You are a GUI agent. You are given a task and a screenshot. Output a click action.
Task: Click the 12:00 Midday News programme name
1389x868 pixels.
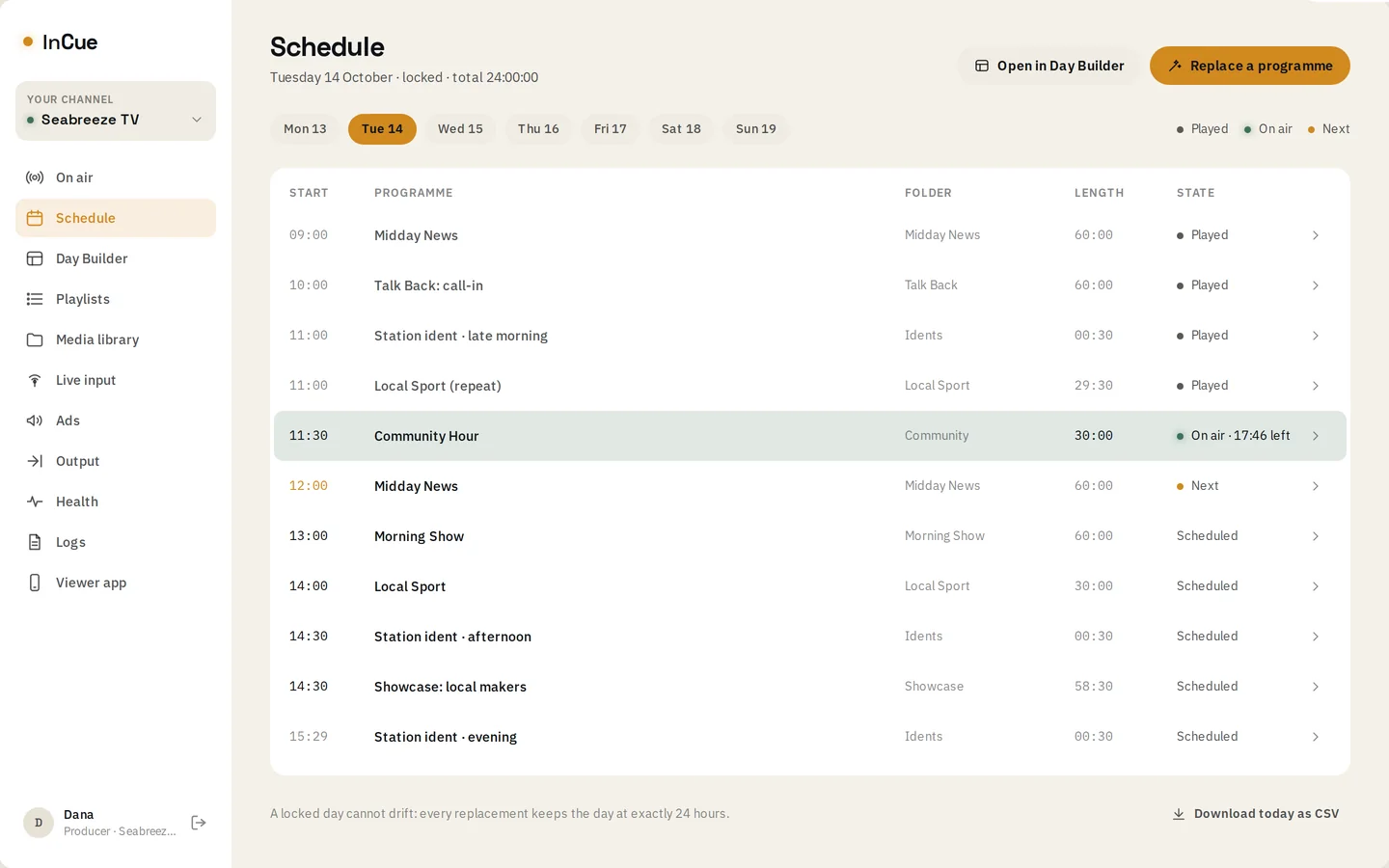[416, 486]
